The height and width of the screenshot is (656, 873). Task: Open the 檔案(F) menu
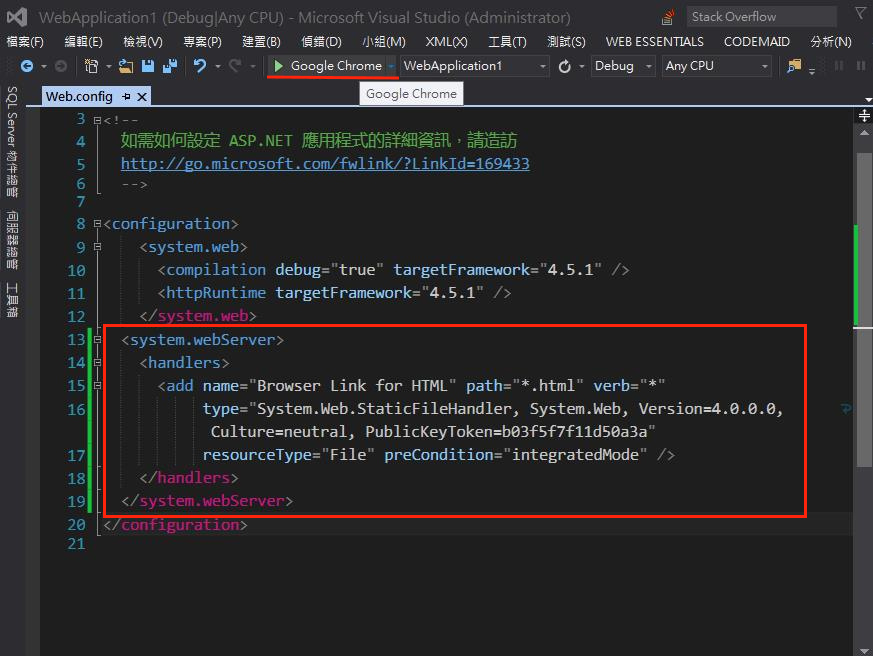click(25, 42)
